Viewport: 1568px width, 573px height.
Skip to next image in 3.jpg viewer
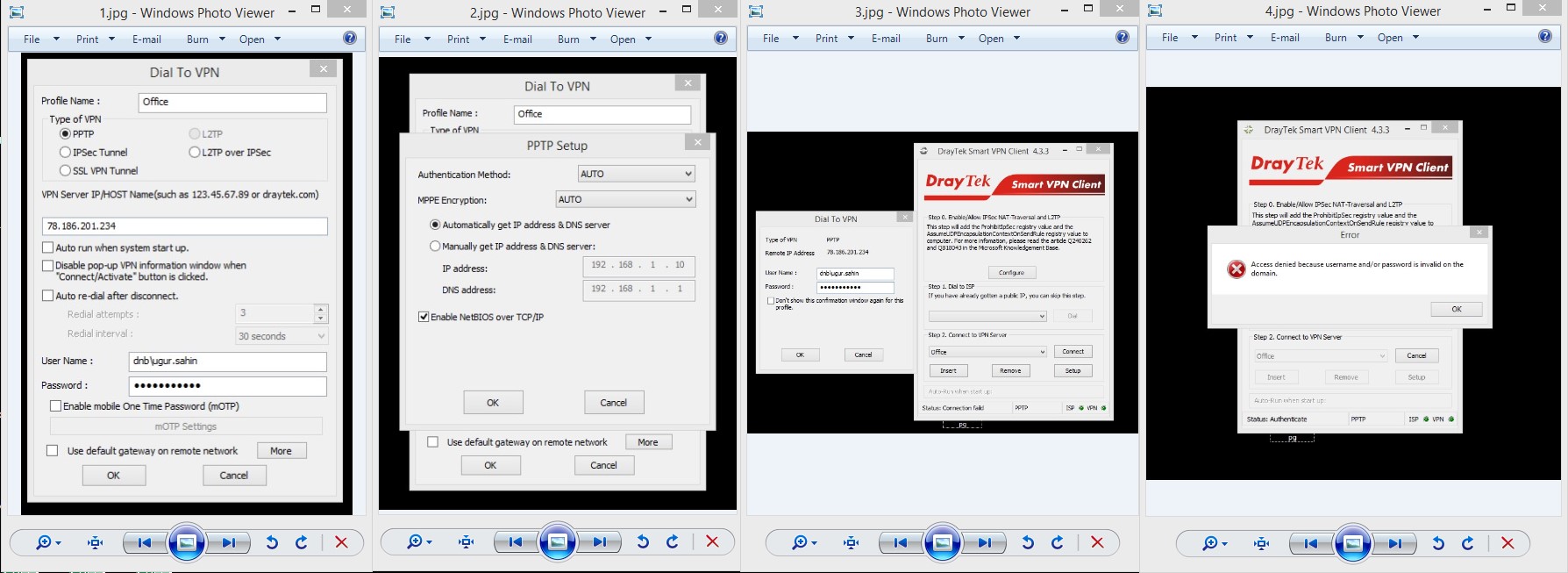pos(985,543)
